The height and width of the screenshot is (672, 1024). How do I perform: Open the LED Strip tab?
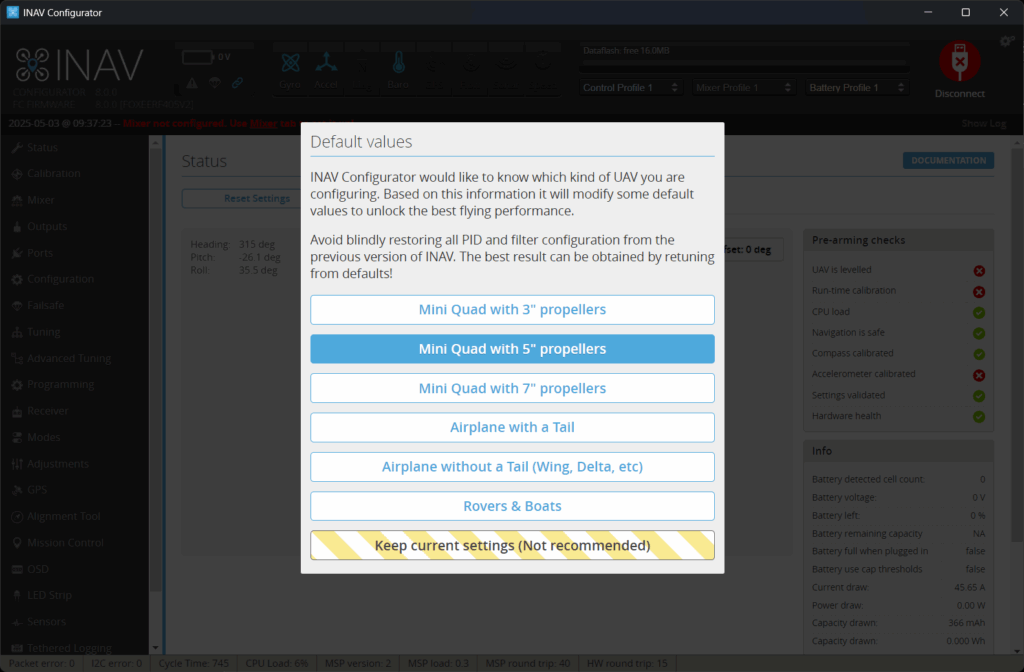pos(74,596)
